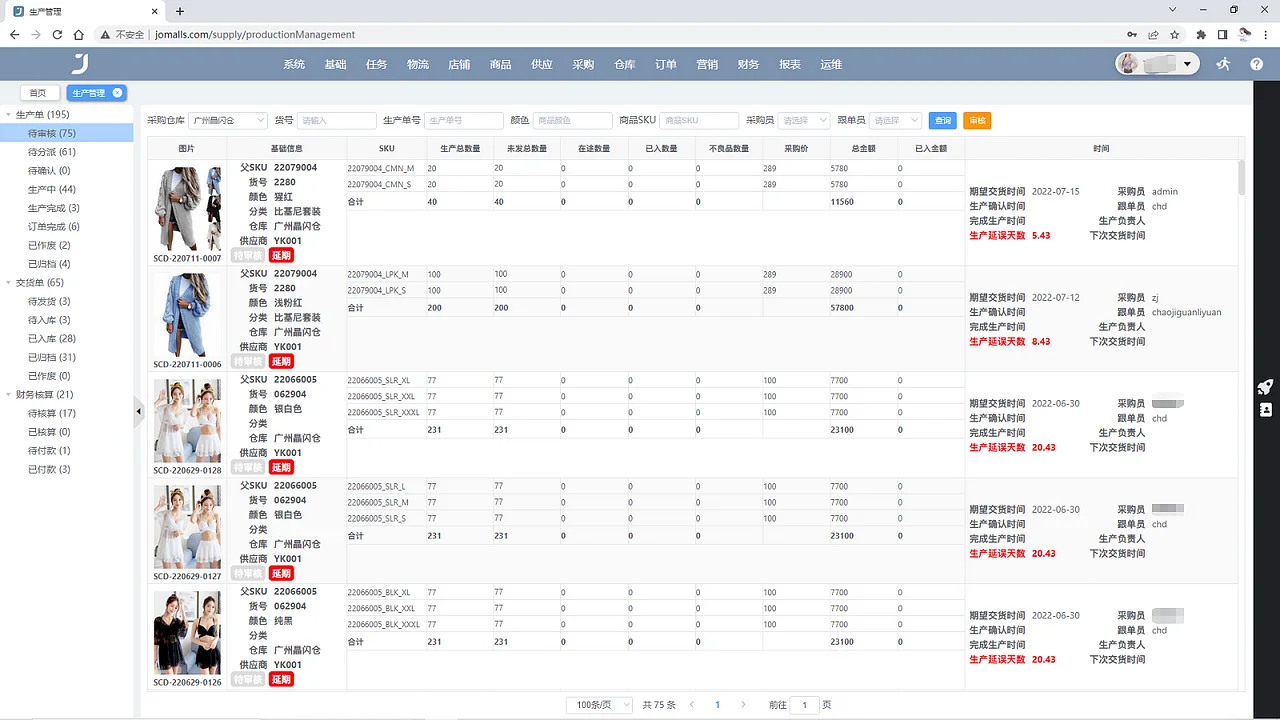
Task: Reload the page with the refresh icon
Action: (x=59, y=34)
